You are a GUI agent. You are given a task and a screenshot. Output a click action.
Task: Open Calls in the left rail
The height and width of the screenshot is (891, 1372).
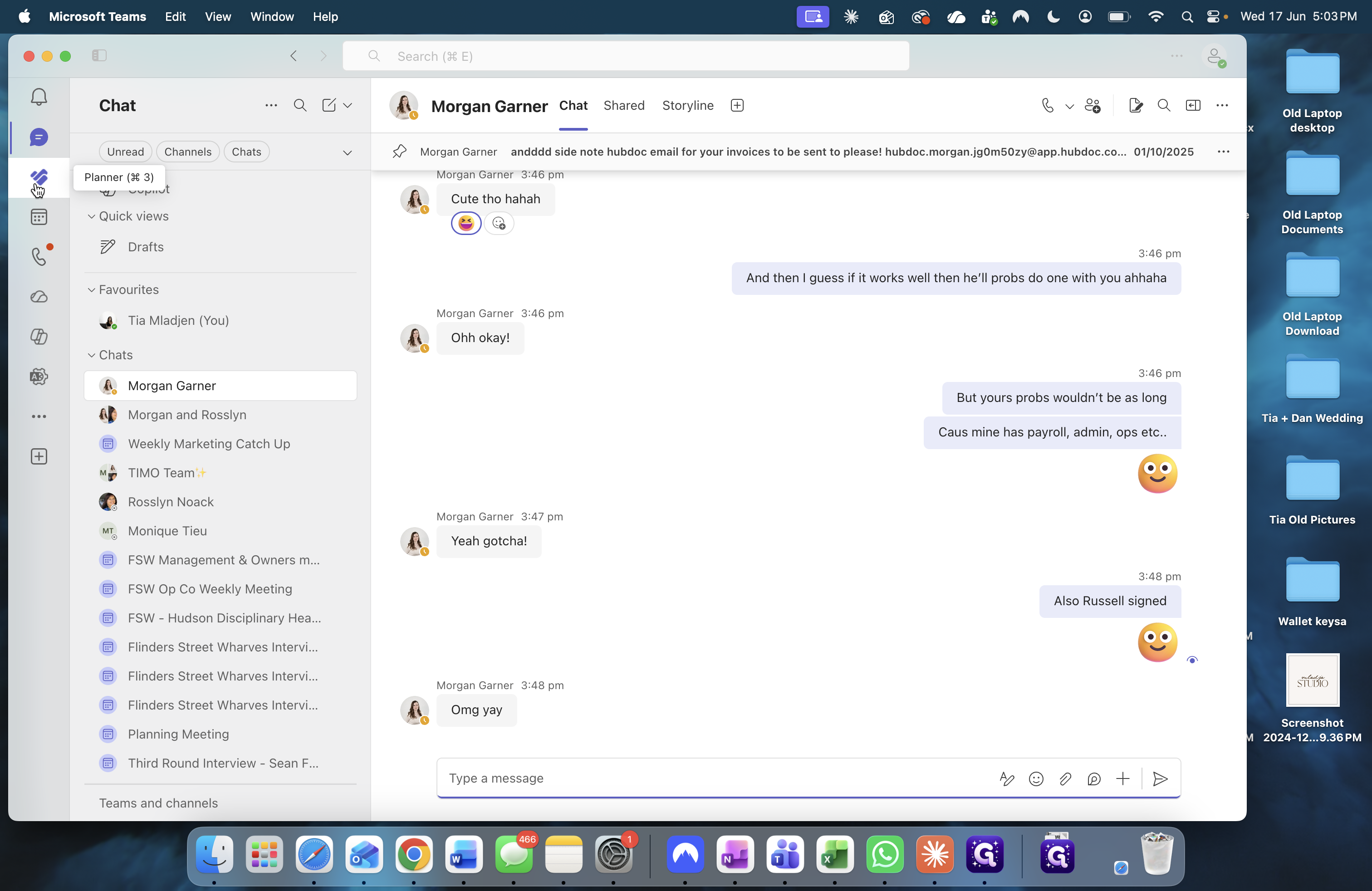39,256
